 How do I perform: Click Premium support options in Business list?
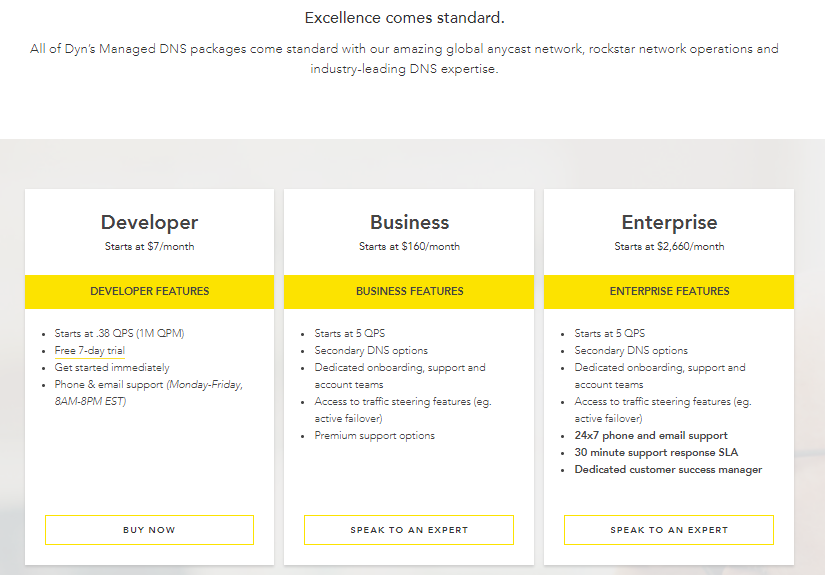tap(375, 436)
